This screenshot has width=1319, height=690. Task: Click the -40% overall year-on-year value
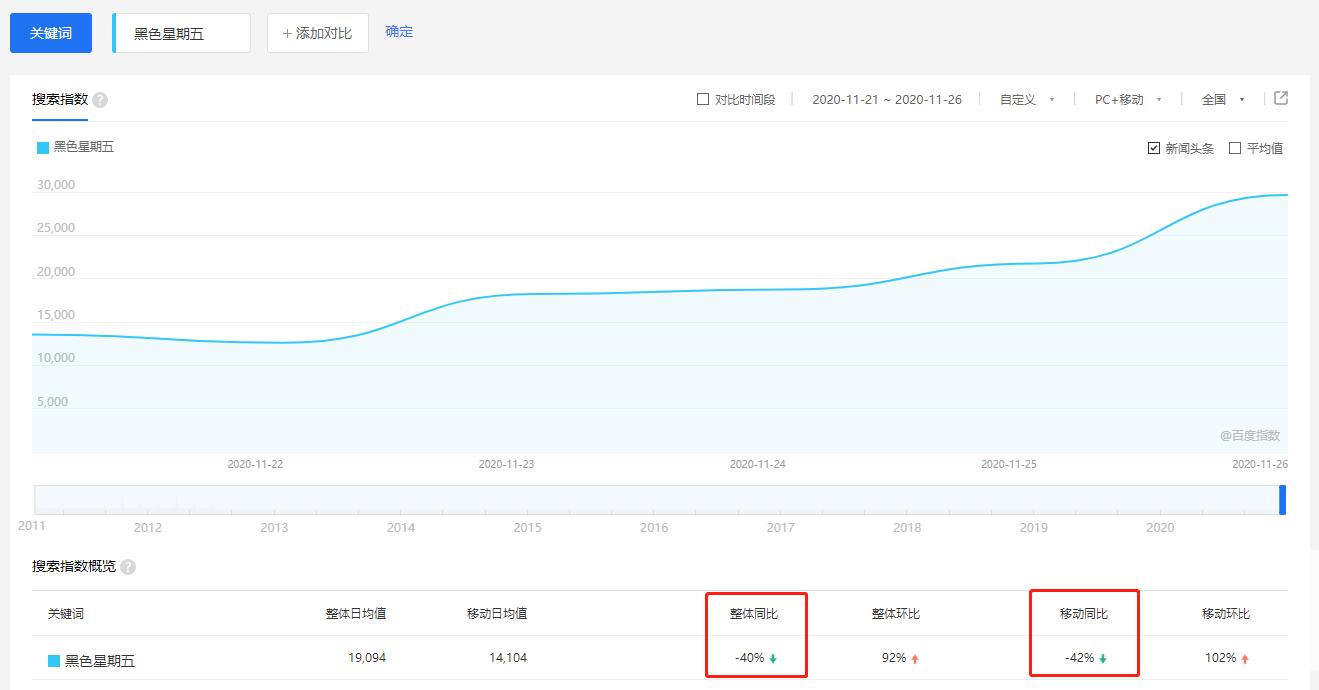click(750, 658)
